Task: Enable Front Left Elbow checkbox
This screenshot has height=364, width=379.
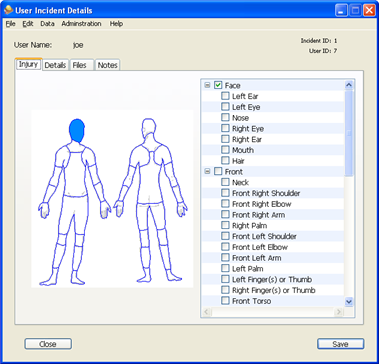Action: [225, 247]
